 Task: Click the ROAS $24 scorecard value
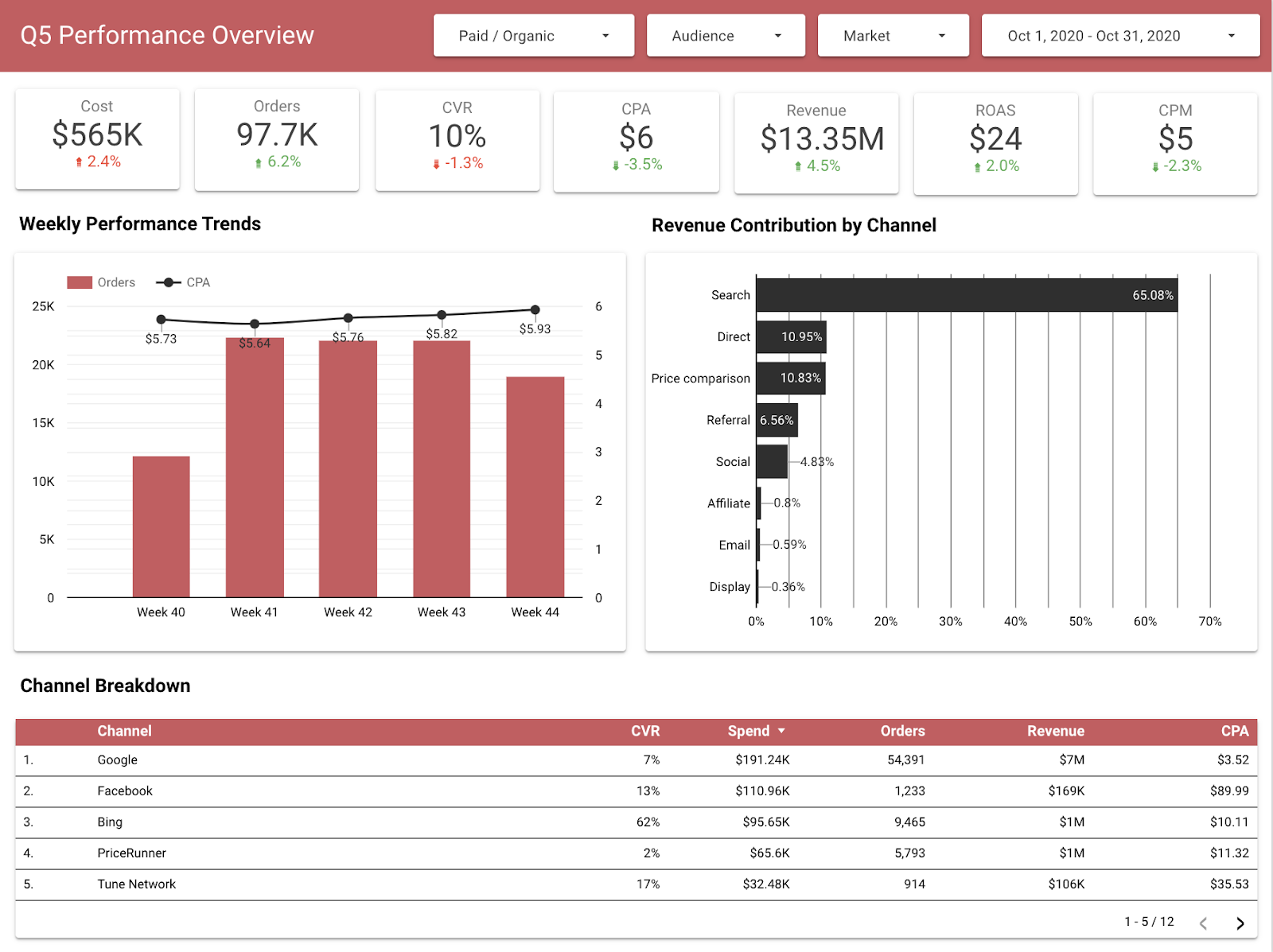pyautogui.click(x=995, y=139)
